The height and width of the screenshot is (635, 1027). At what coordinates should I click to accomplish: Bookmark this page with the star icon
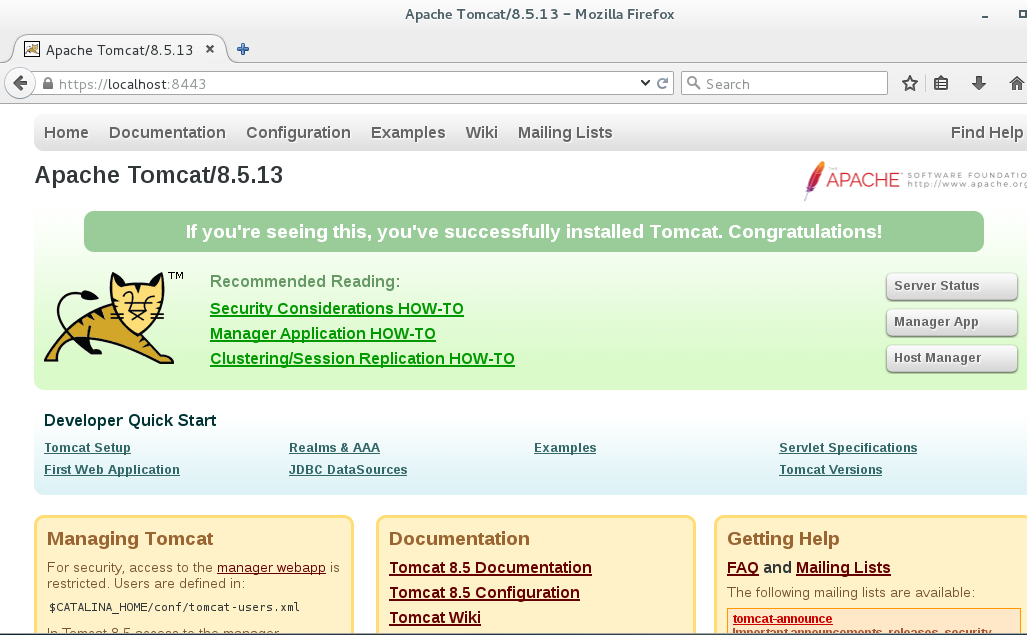909,84
